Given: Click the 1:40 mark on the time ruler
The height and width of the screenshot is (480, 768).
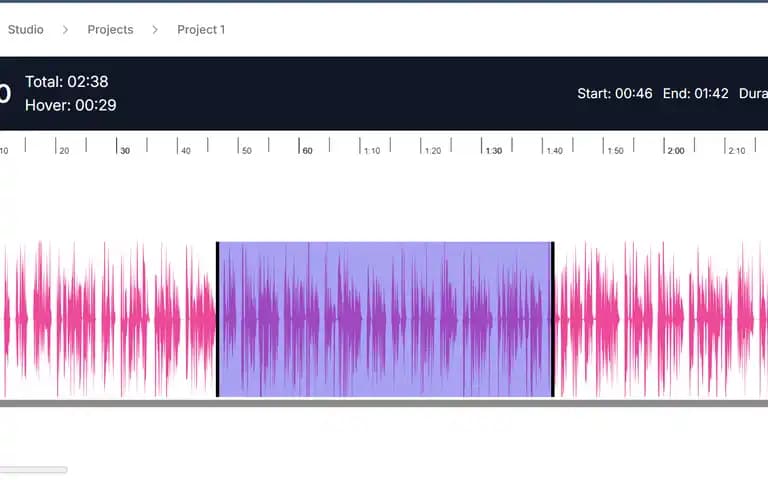Looking at the screenshot, I should pyautogui.click(x=554, y=151).
